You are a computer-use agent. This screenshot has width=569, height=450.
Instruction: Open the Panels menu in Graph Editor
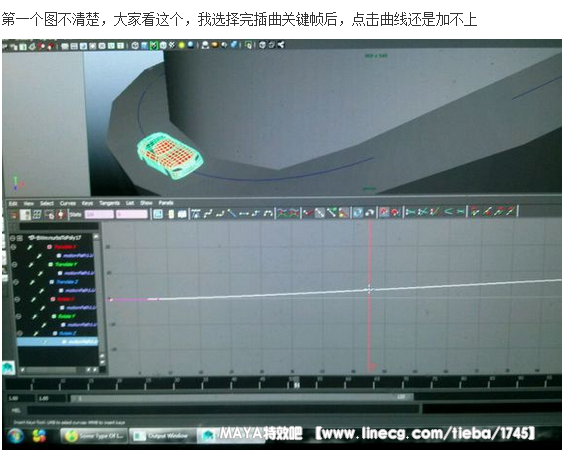[166, 203]
